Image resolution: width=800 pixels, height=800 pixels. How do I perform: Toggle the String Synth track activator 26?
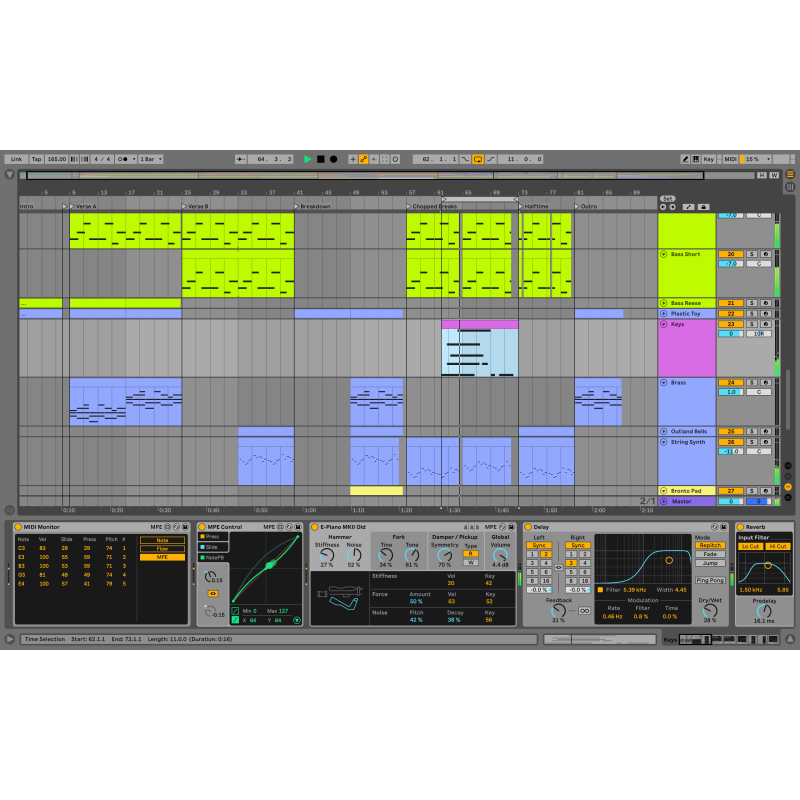click(730, 441)
